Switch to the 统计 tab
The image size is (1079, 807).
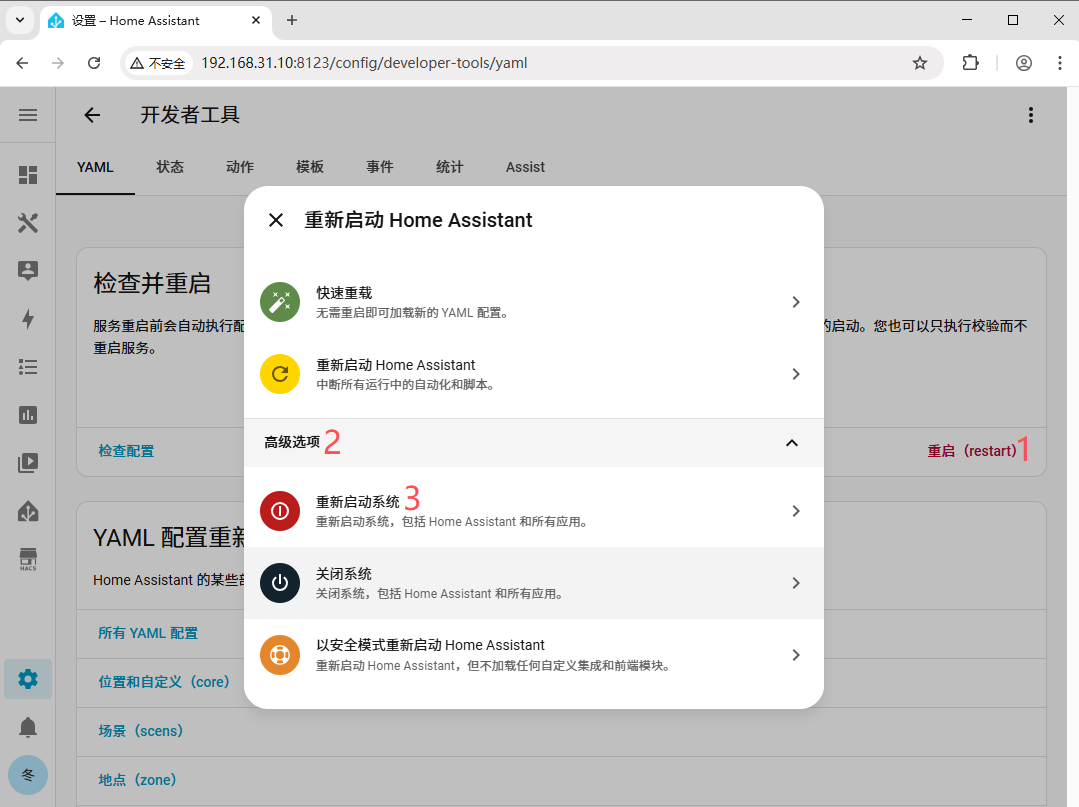point(449,167)
